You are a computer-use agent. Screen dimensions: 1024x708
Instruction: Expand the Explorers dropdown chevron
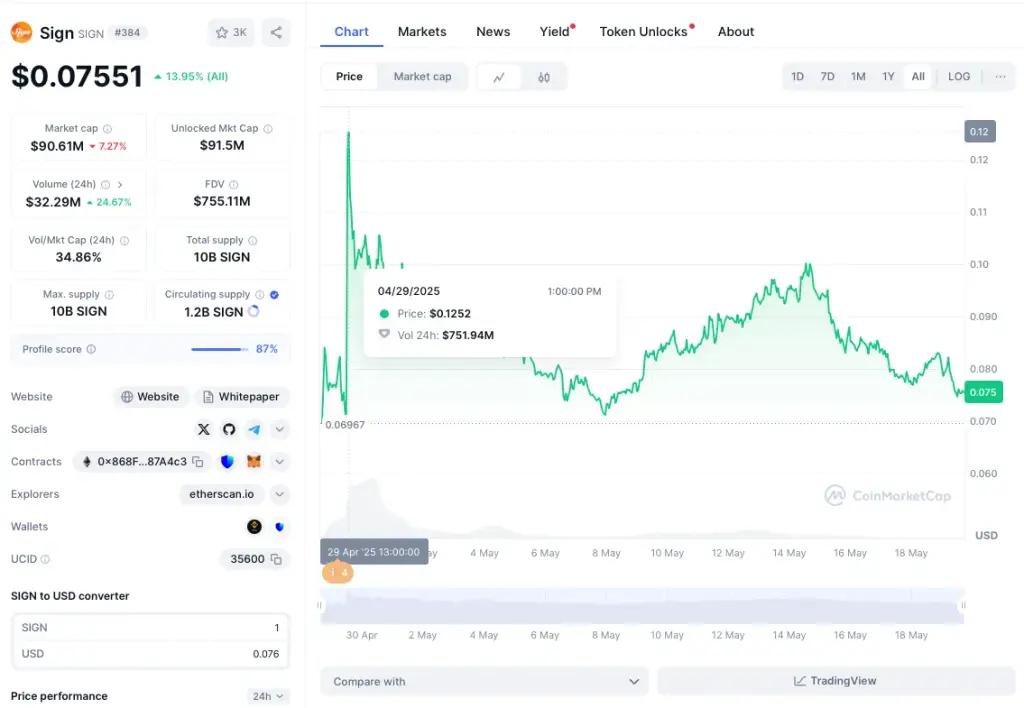tap(280, 494)
